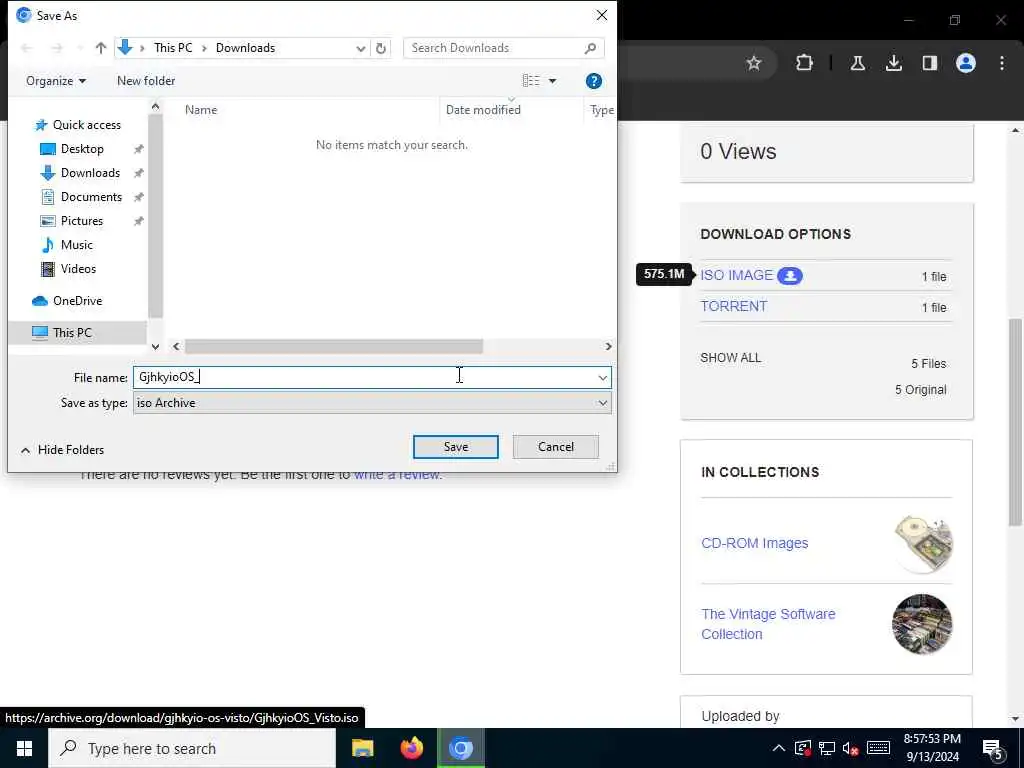
Task: Cancel the Save As dialog
Action: coord(556,447)
